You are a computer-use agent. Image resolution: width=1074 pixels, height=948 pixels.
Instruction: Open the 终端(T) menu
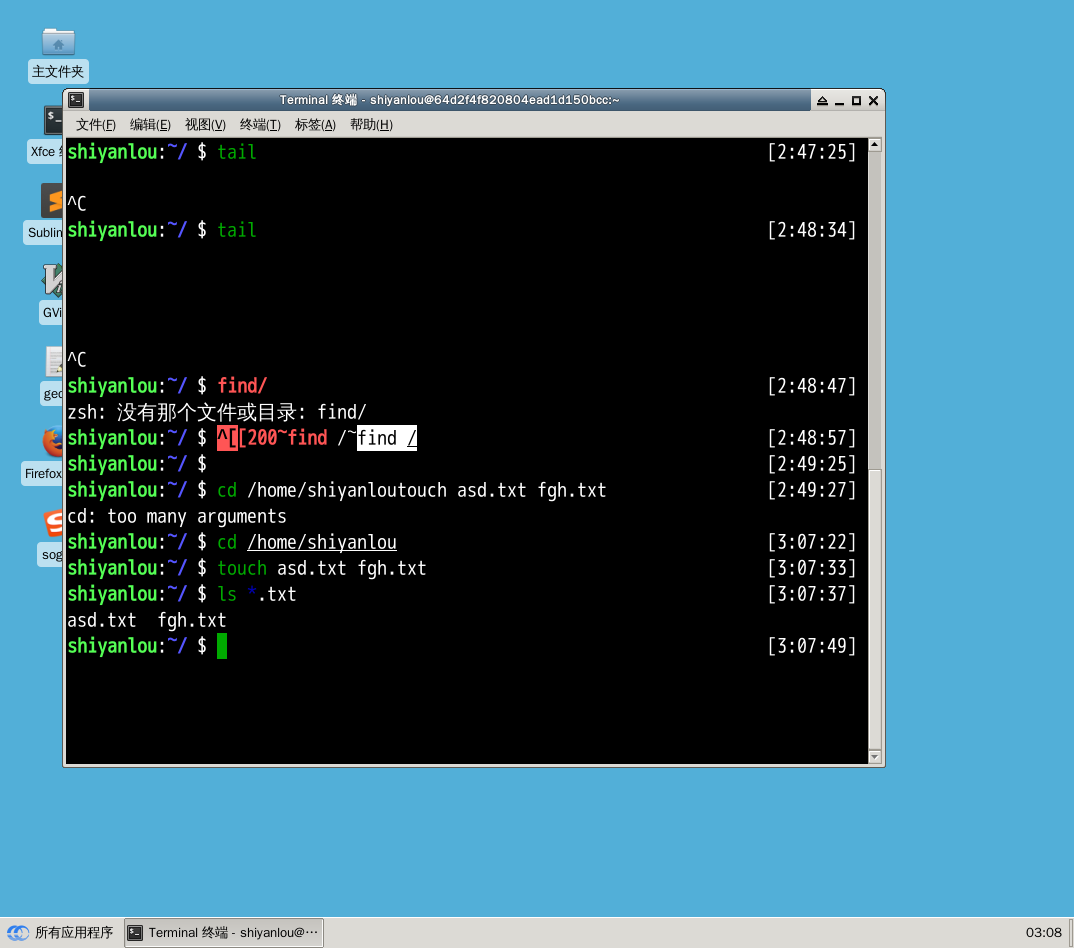click(x=260, y=125)
